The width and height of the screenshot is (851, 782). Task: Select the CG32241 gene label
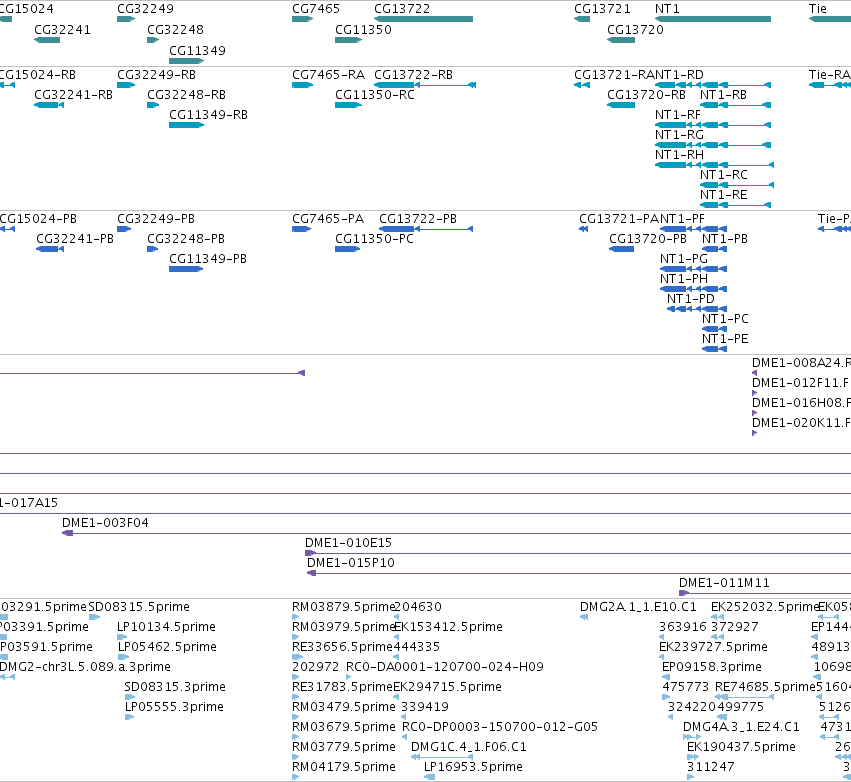(x=62, y=29)
